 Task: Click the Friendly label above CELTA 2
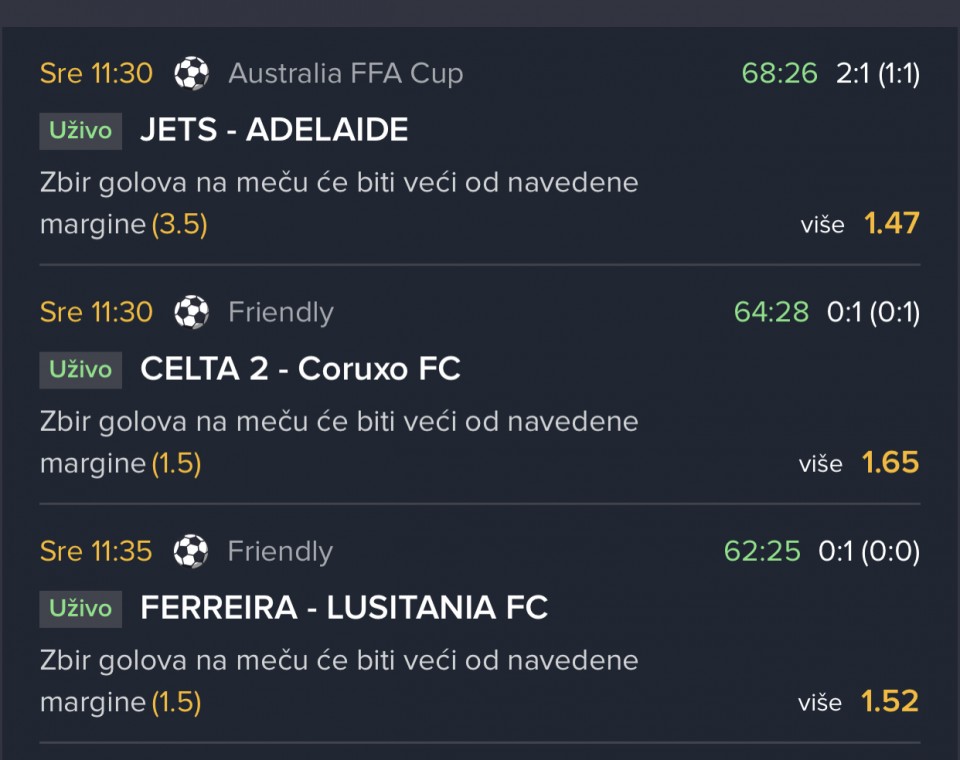(281, 312)
